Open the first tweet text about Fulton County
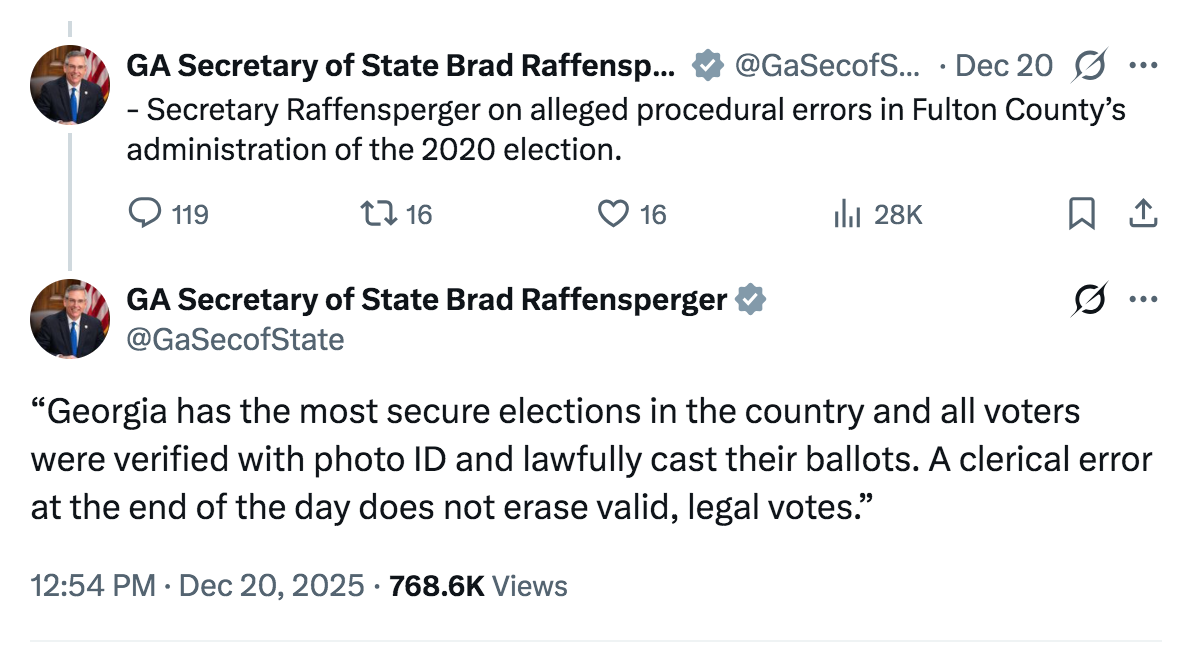1190x646 pixels. [x=625, y=129]
